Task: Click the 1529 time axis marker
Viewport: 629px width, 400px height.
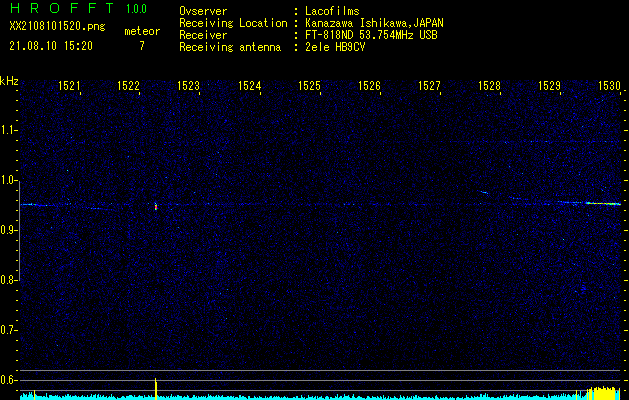Action: coord(549,86)
